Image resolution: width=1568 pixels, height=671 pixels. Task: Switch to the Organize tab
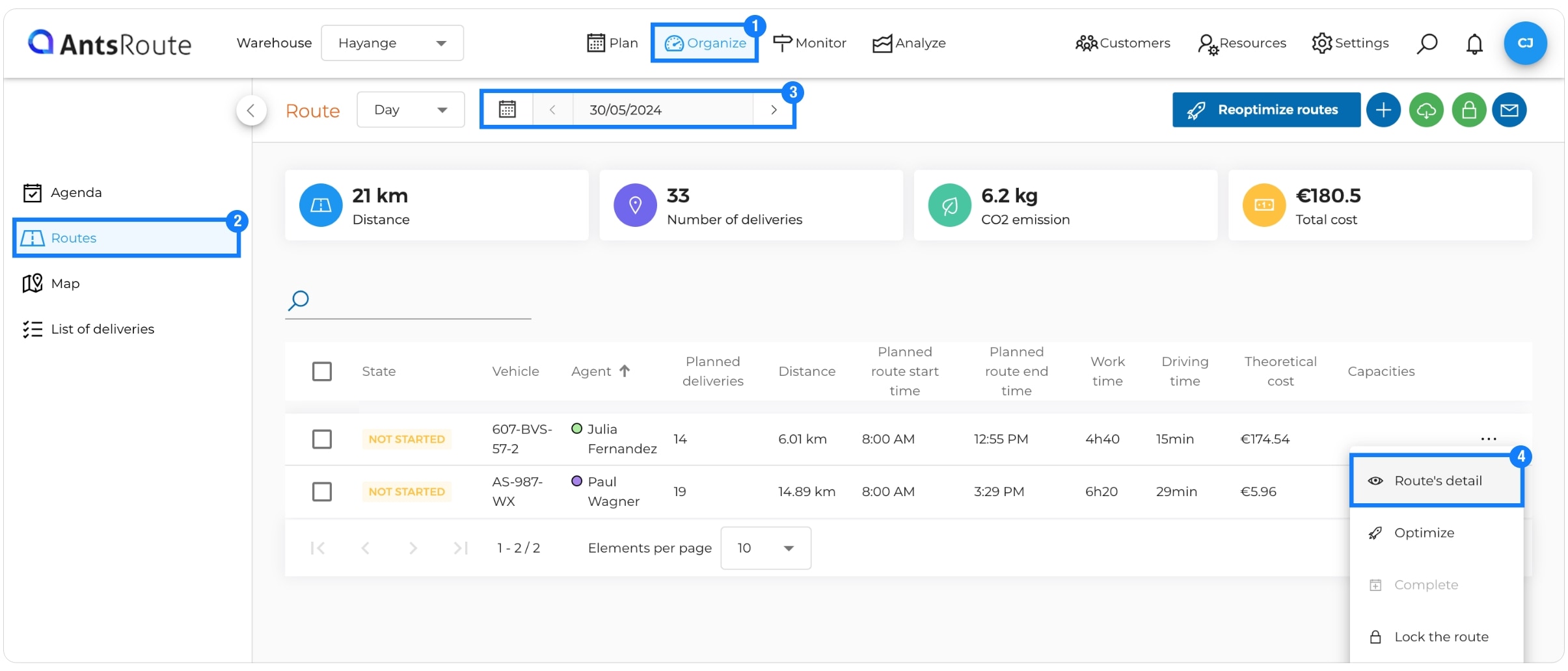point(705,43)
